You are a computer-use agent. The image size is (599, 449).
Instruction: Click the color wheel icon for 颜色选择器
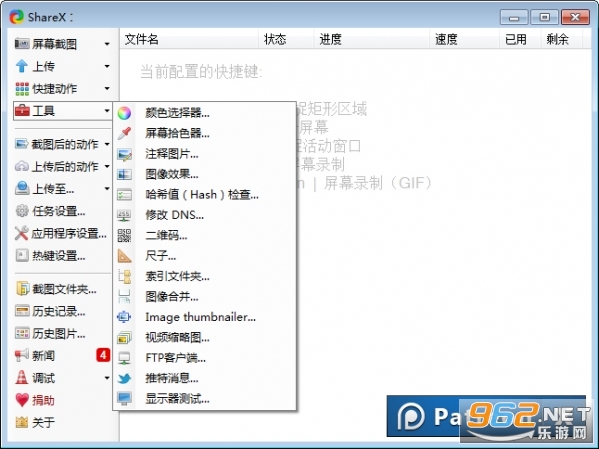(124, 113)
